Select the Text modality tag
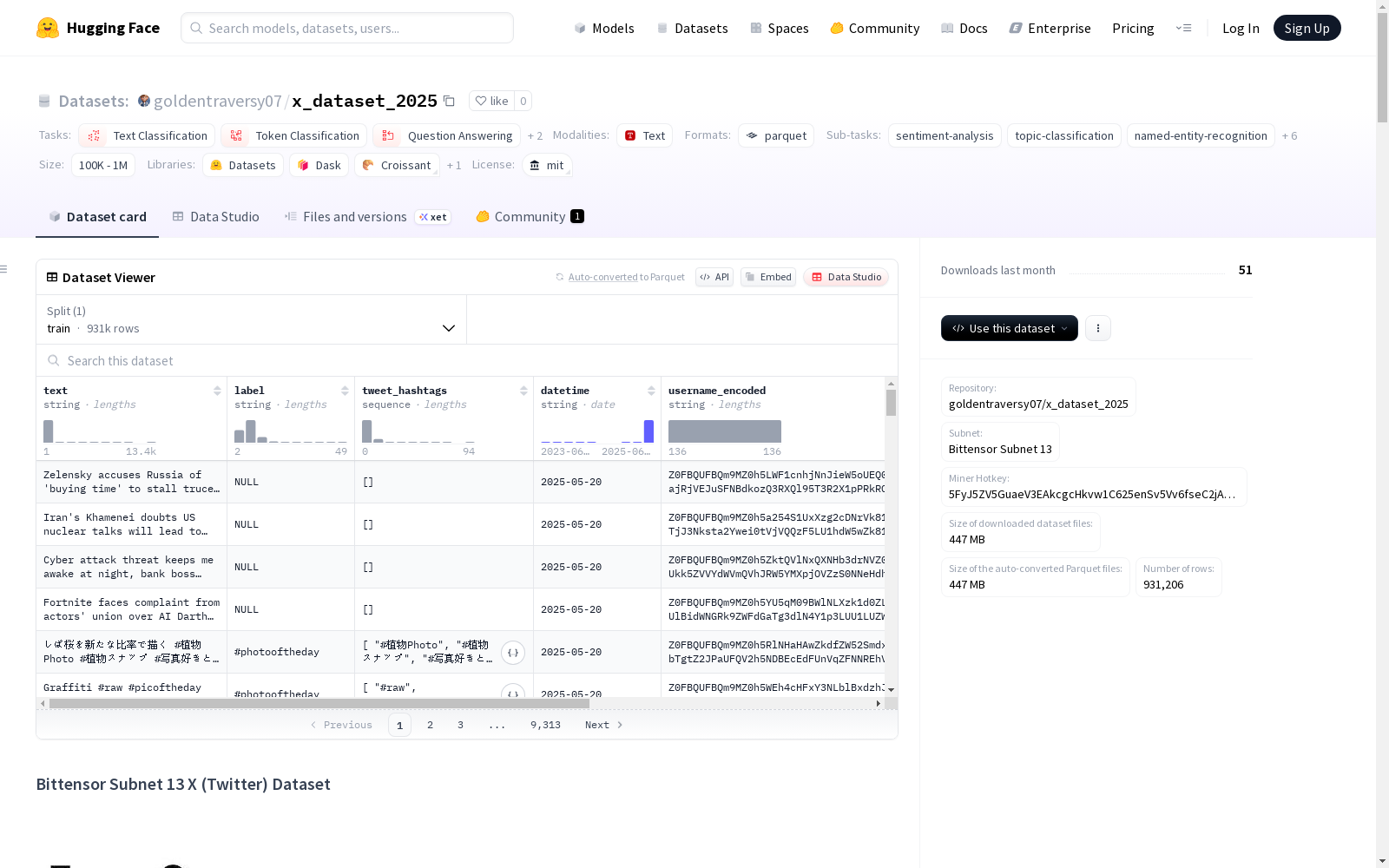The width and height of the screenshot is (1389, 868). click(x=644, y=135)
